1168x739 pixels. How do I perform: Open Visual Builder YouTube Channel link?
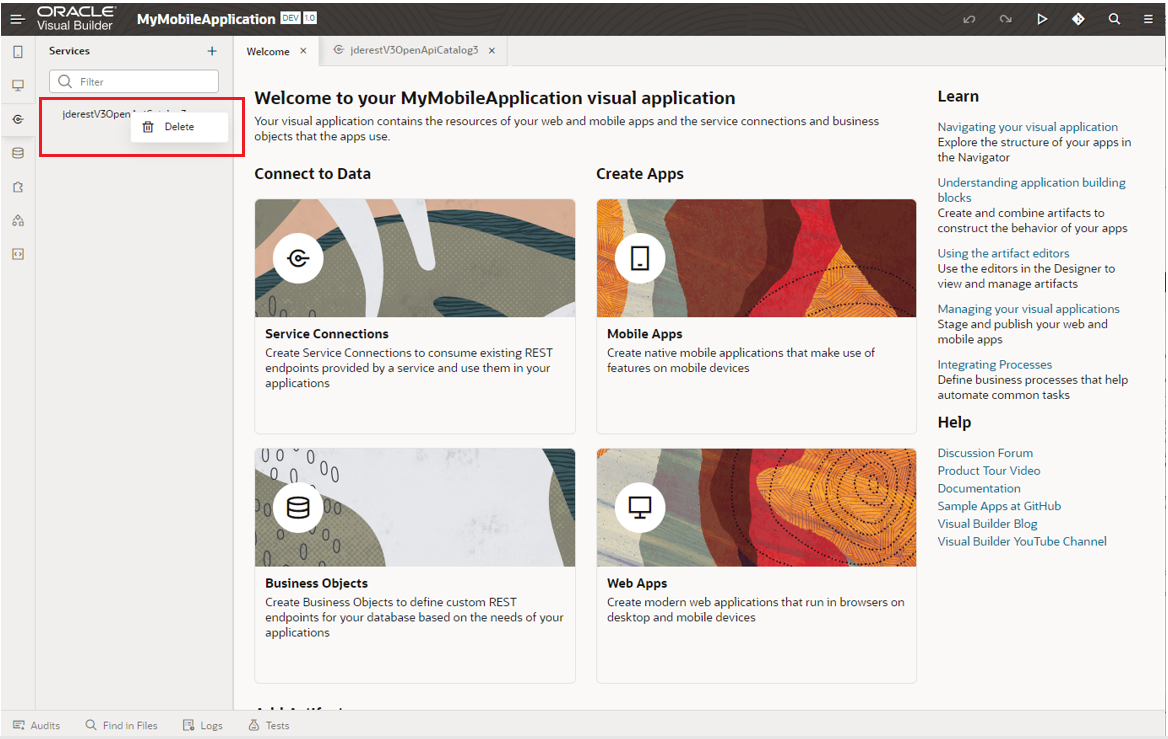click(x=1021, y=542)
